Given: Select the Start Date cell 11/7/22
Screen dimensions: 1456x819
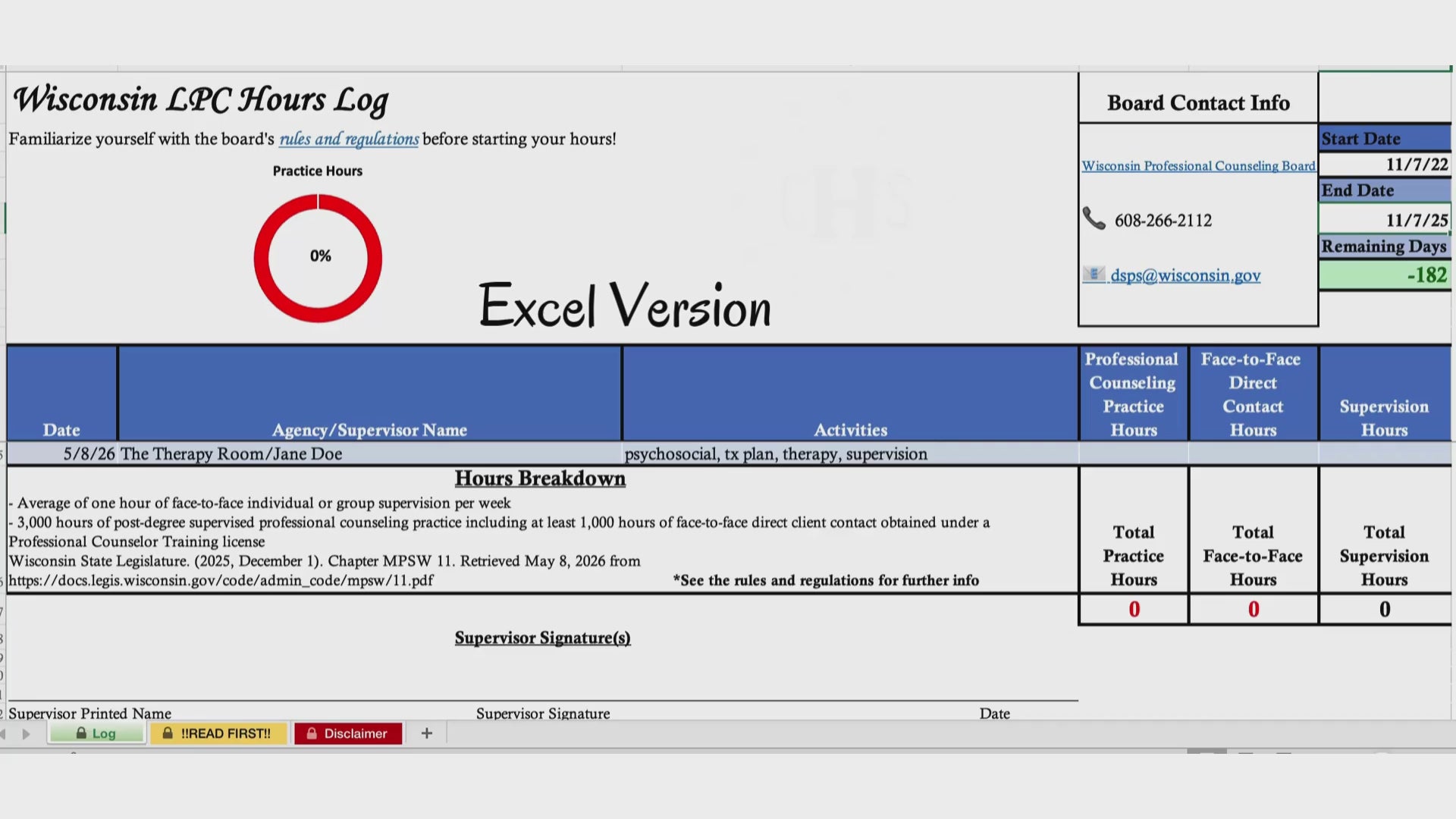Looking at the screenshot, I should tap(1385, 165).
